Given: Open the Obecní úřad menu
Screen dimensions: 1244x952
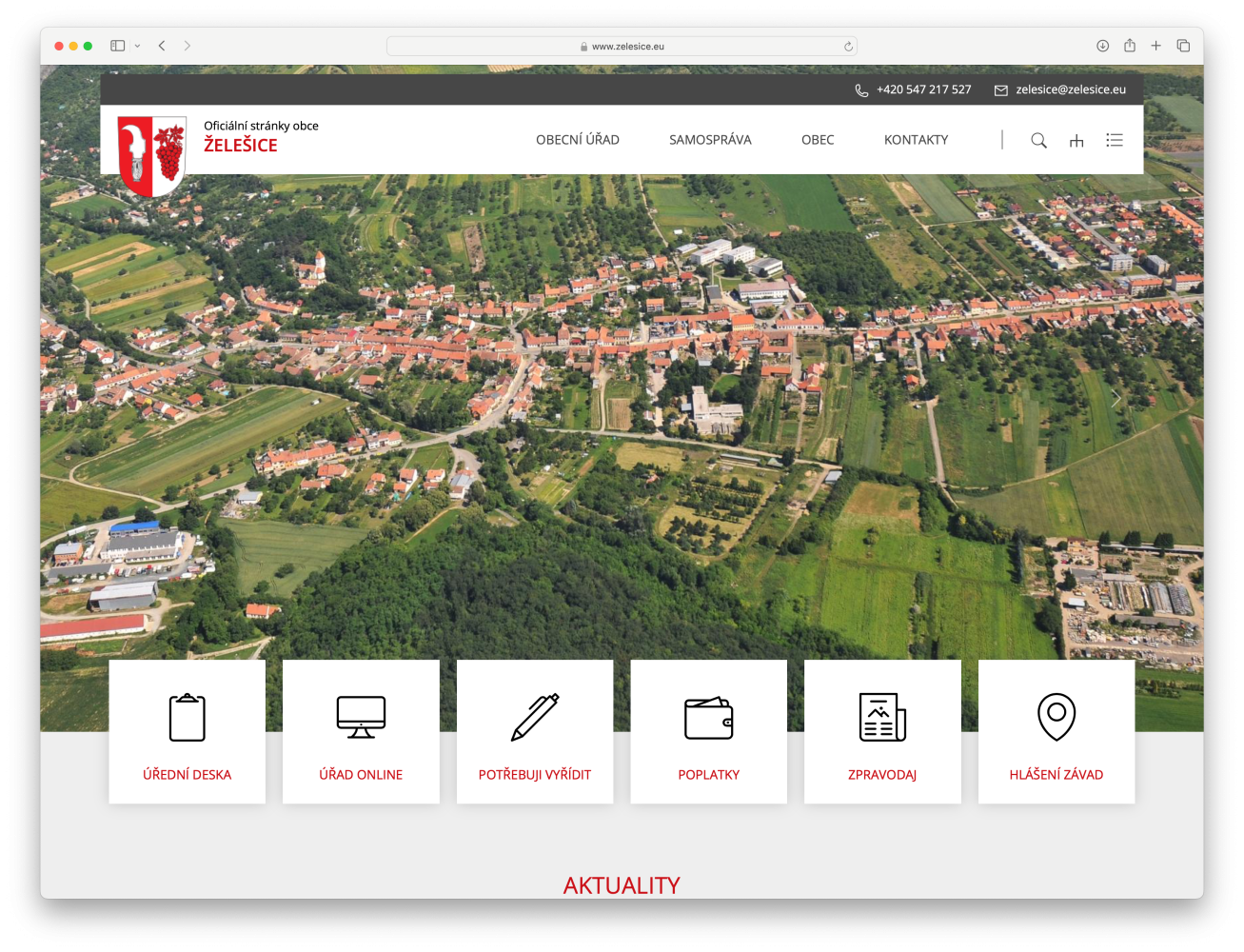Looking at the screenshot, I should tap(578, 140).
